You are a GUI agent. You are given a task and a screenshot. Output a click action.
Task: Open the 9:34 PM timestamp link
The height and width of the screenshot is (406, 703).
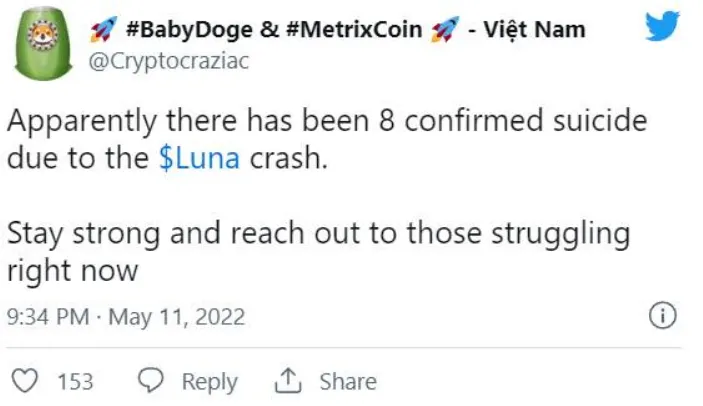pyautogui.click(x=49, y=318)
